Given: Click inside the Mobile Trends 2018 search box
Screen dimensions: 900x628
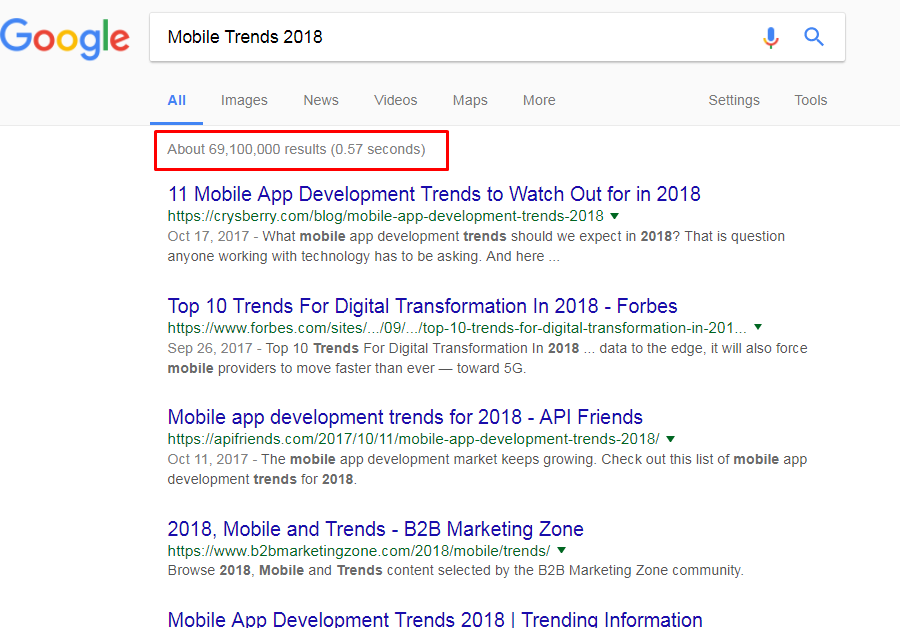Looking at the screenshot, I should tap(450, 38).
